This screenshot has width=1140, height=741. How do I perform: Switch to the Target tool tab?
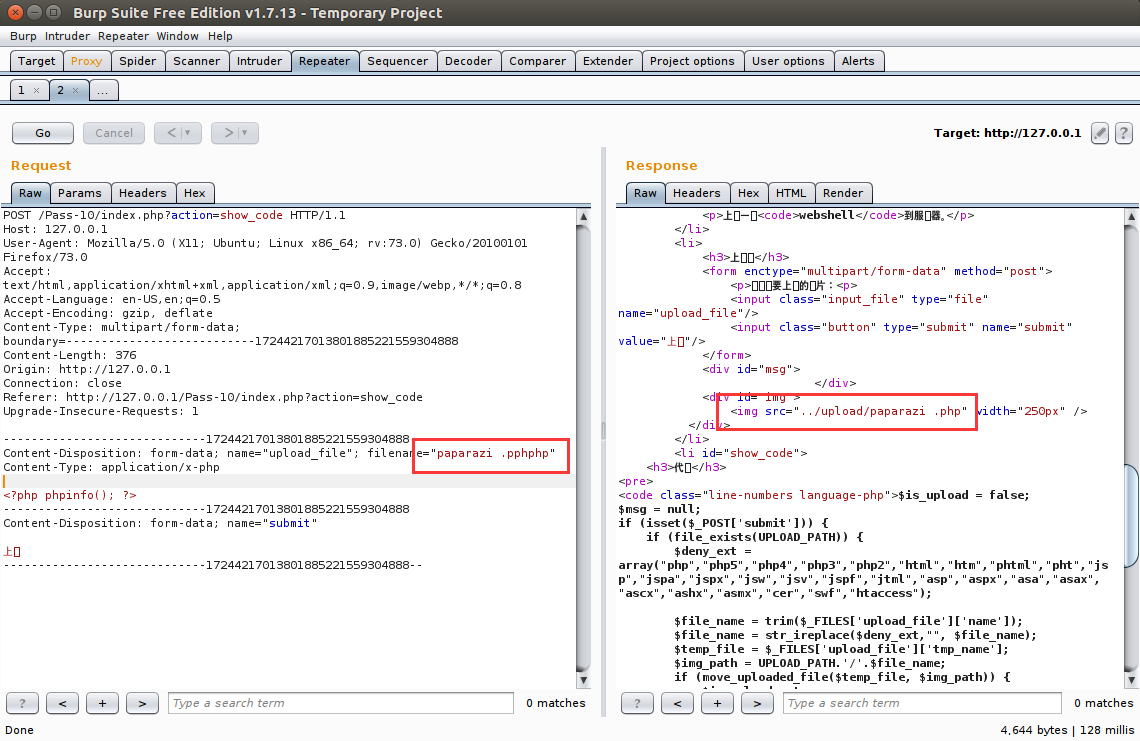tap(36, 61)
